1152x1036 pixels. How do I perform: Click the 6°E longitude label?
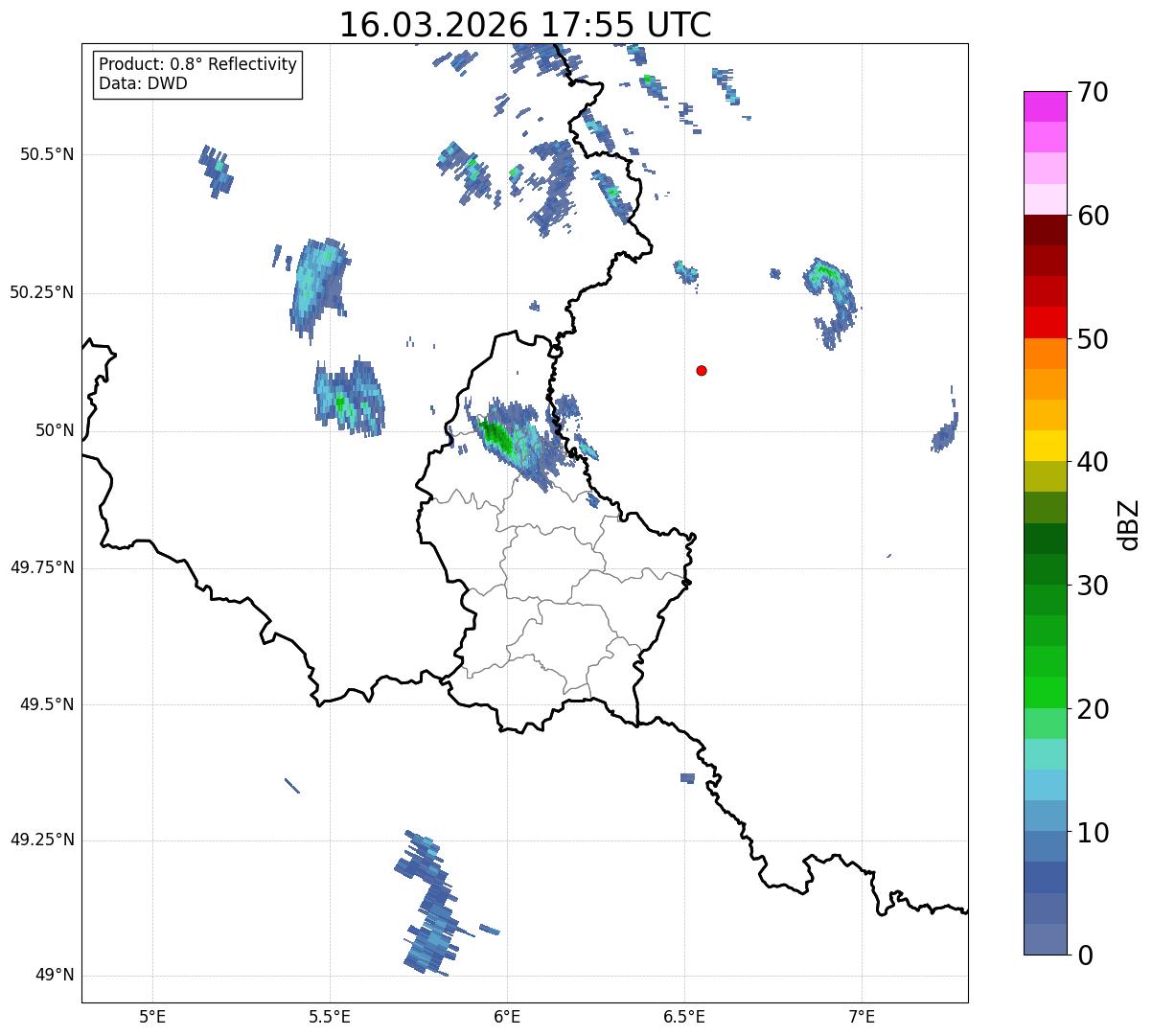click(x=507, y=1016)
